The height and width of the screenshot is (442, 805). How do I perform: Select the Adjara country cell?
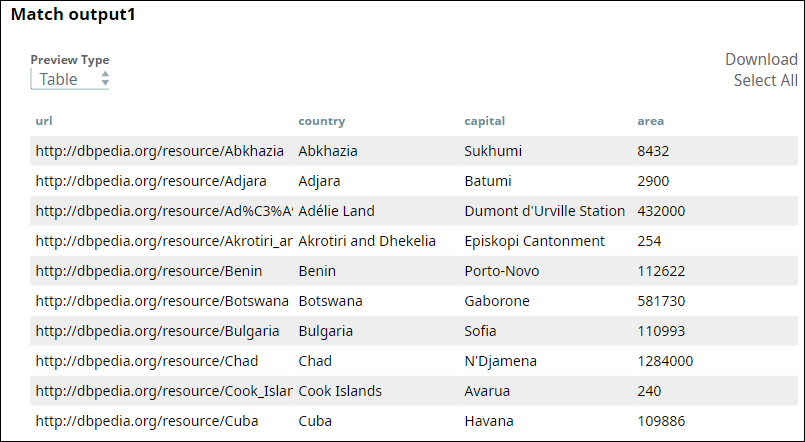(x=320, y=181)
